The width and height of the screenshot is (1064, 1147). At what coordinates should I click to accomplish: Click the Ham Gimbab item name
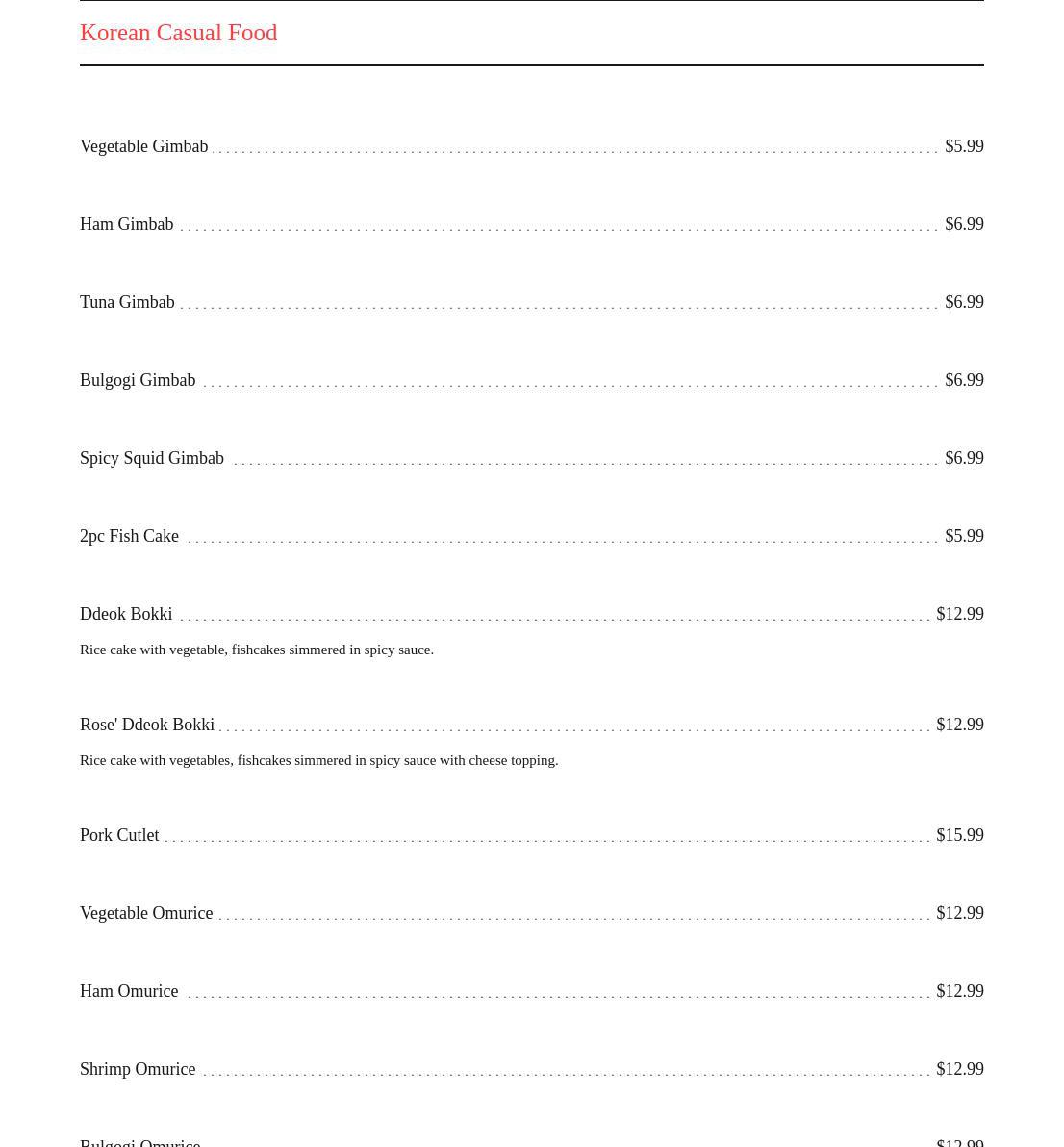coord(126,224)
